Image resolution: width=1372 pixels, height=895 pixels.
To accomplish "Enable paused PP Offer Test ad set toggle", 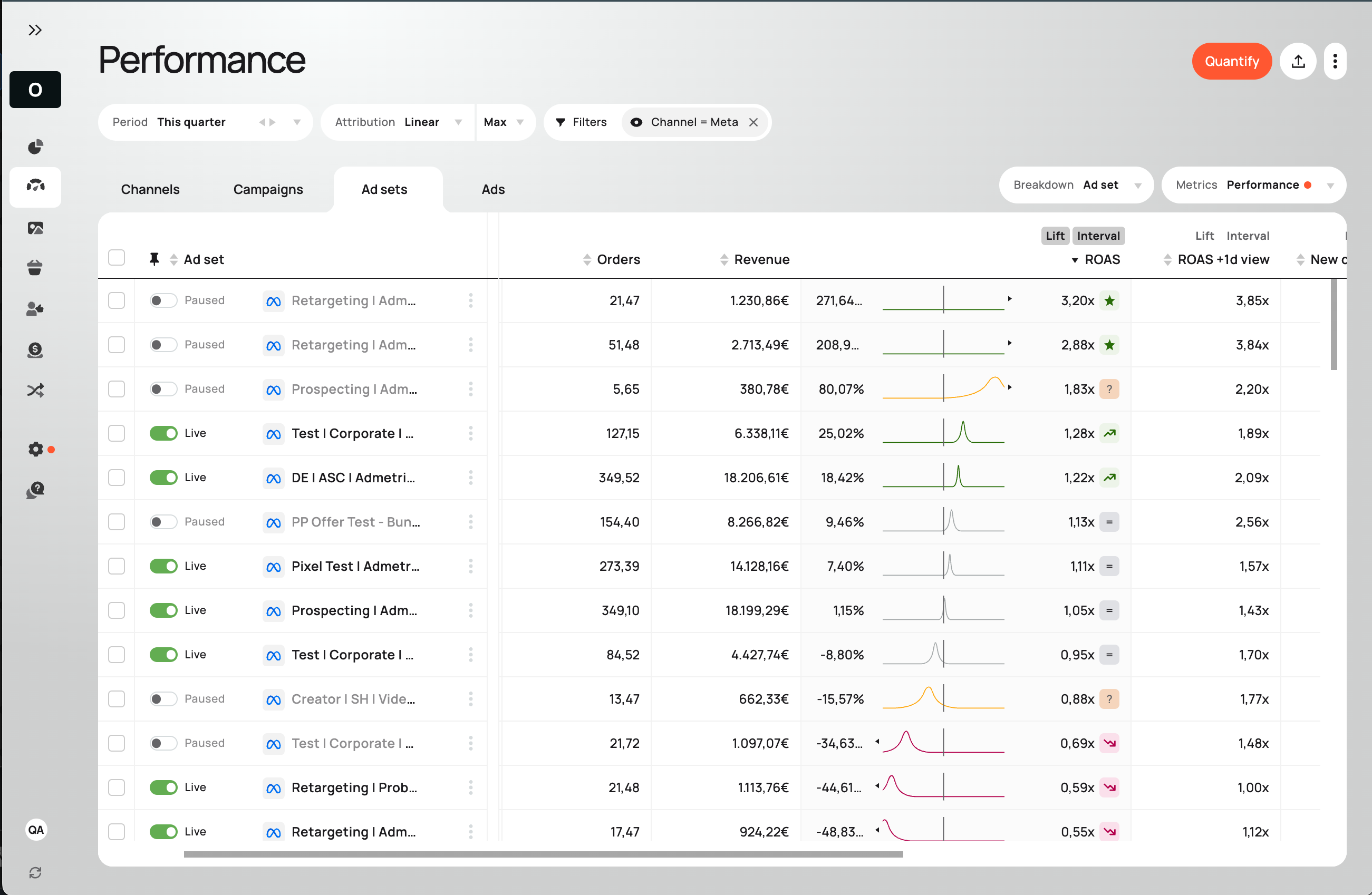I will click(163, 521).
